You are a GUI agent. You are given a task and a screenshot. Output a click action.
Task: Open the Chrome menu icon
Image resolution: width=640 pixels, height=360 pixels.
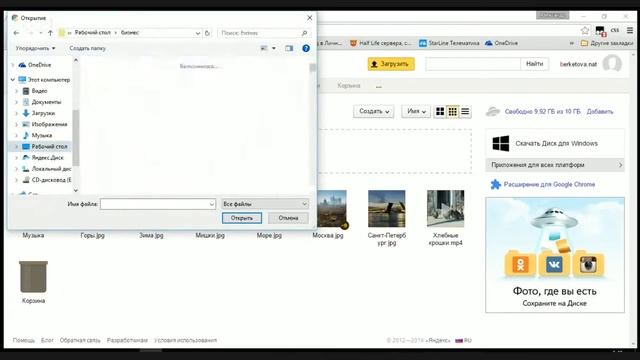click(630, 30)
